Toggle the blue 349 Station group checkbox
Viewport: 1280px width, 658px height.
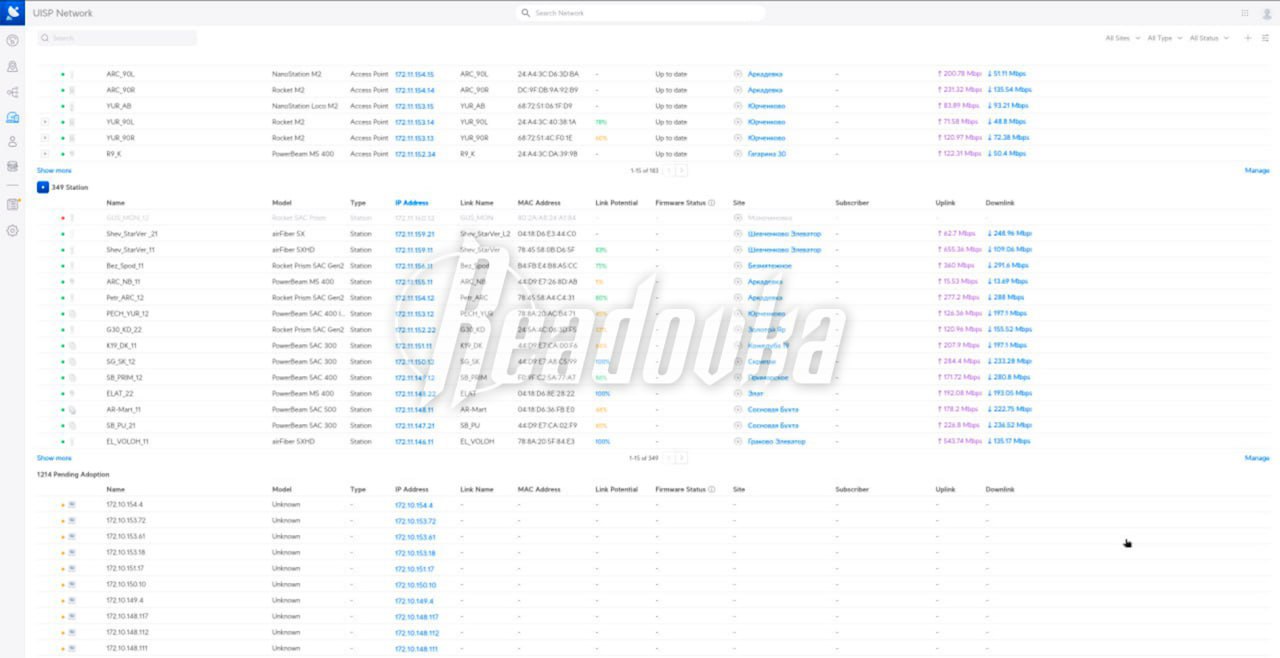(42, 187)
